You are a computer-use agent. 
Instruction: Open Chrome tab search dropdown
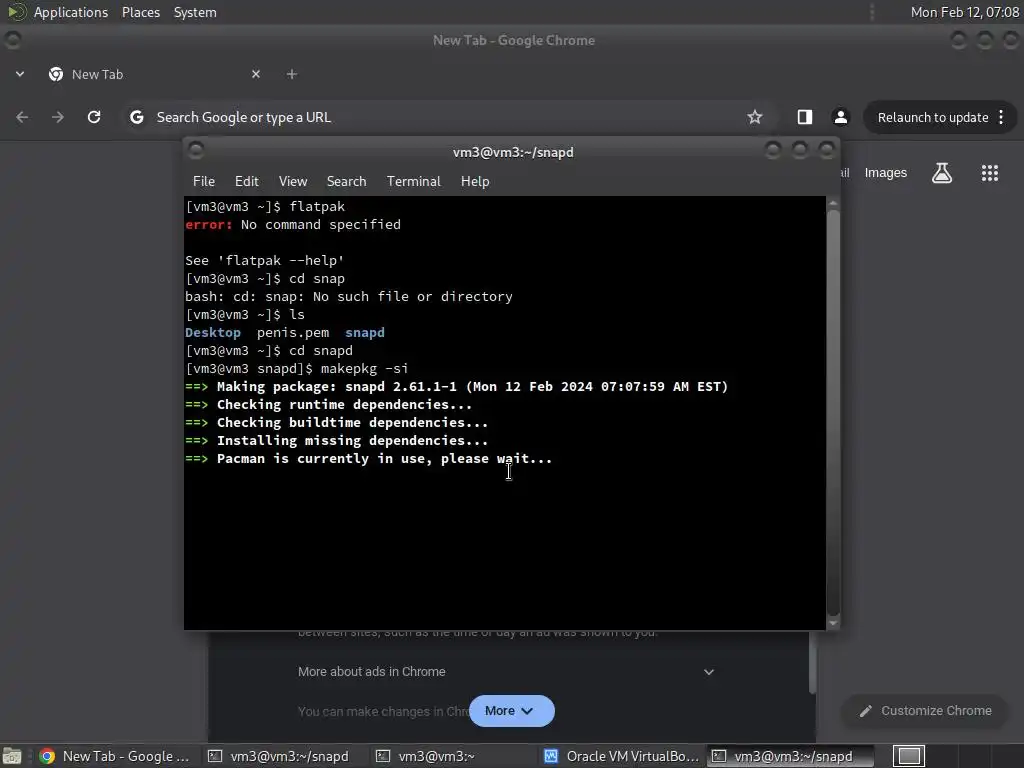(20, 74)
